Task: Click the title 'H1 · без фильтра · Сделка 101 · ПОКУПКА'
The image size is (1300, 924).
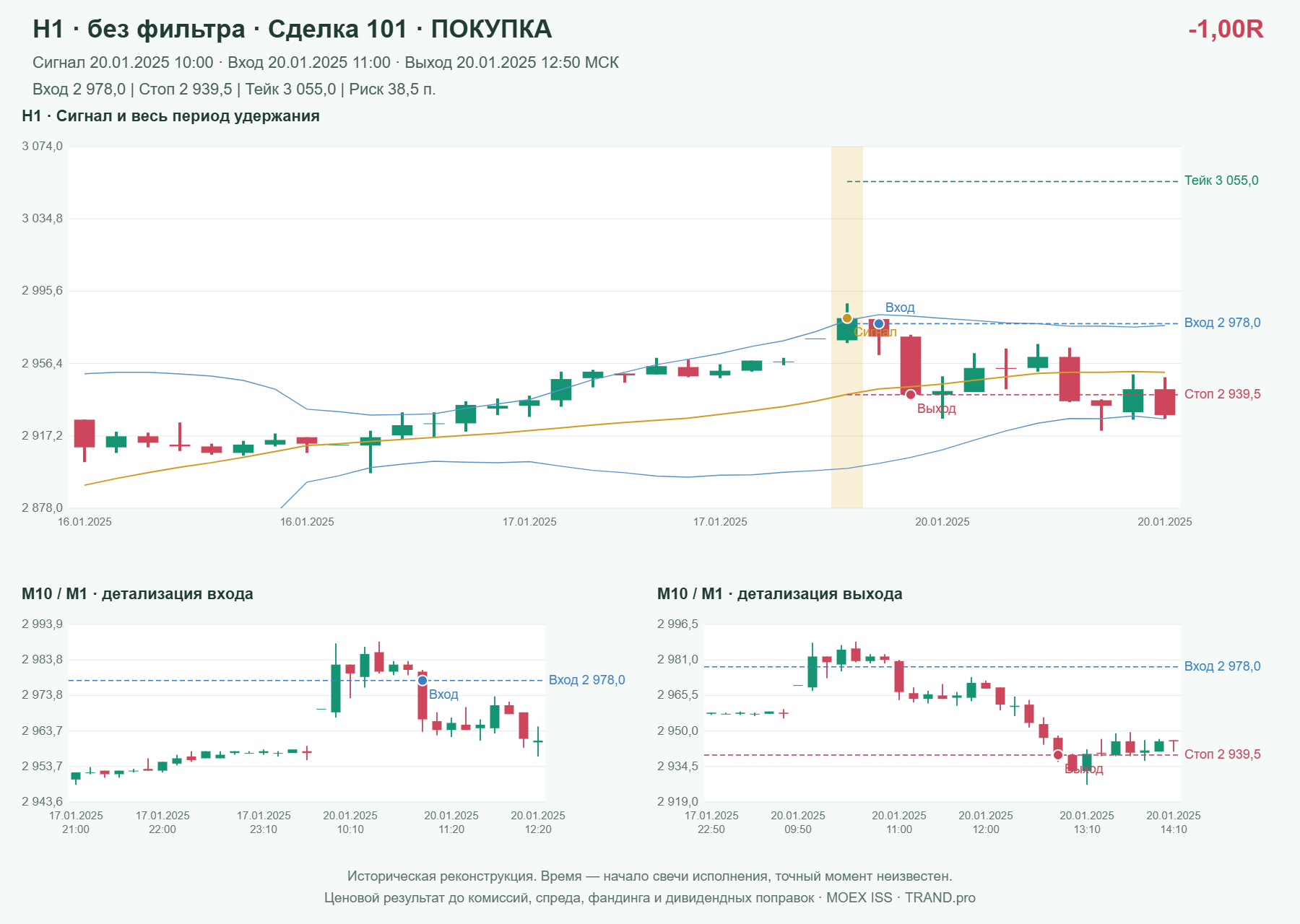Action: click(292, 29)
